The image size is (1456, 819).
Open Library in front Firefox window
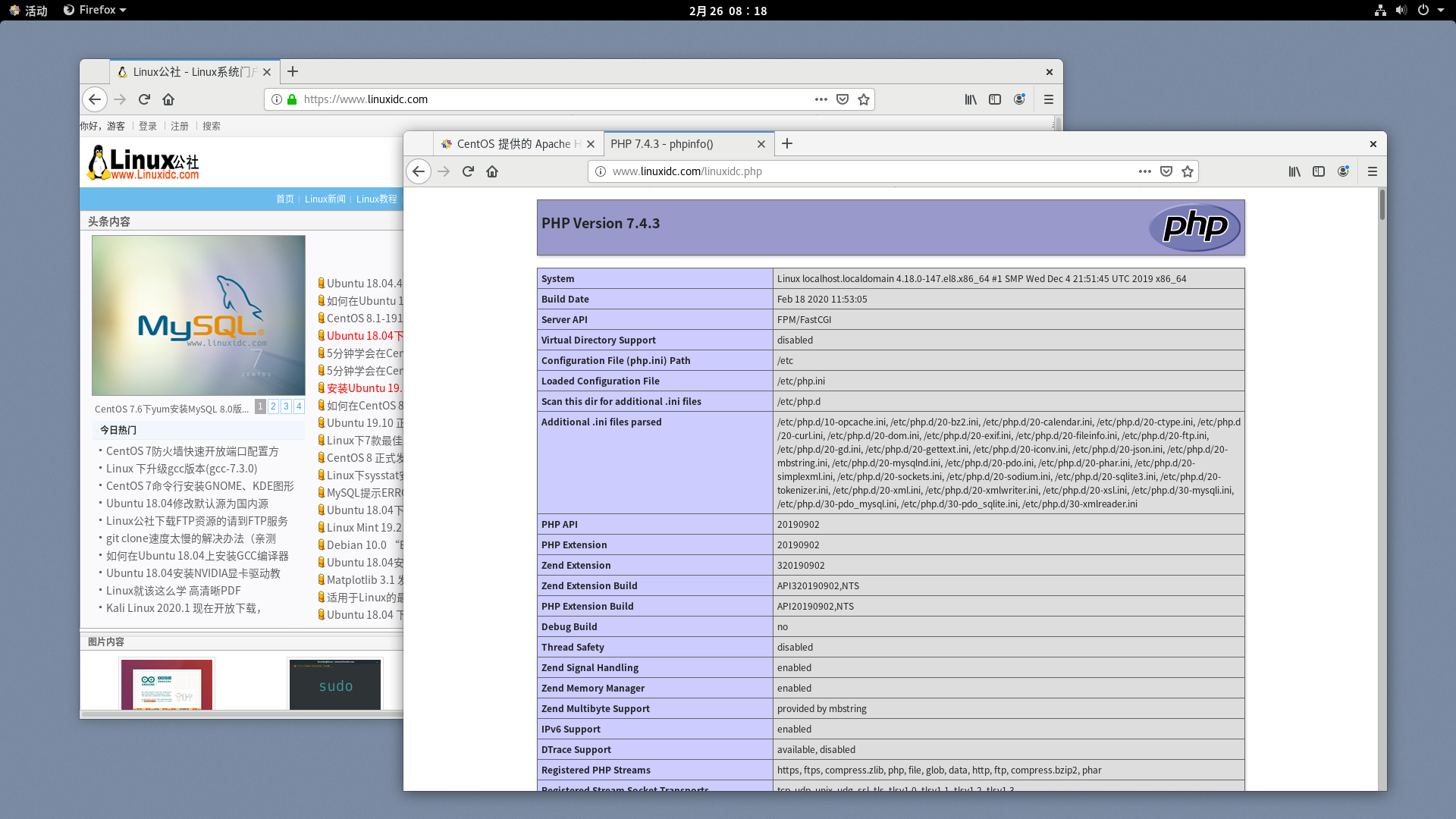click(x=1294, y=171)
